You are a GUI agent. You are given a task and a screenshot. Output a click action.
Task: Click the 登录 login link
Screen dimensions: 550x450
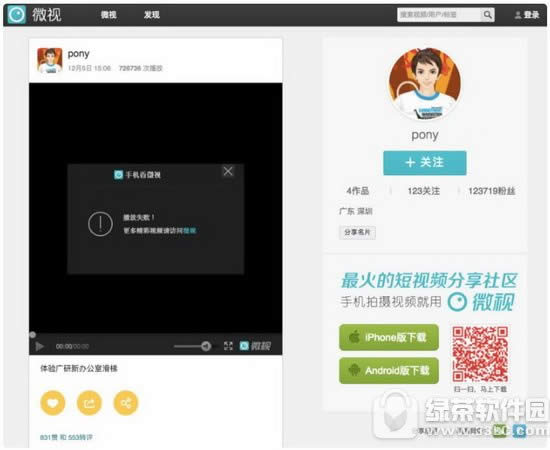click(x=527, y=15)
